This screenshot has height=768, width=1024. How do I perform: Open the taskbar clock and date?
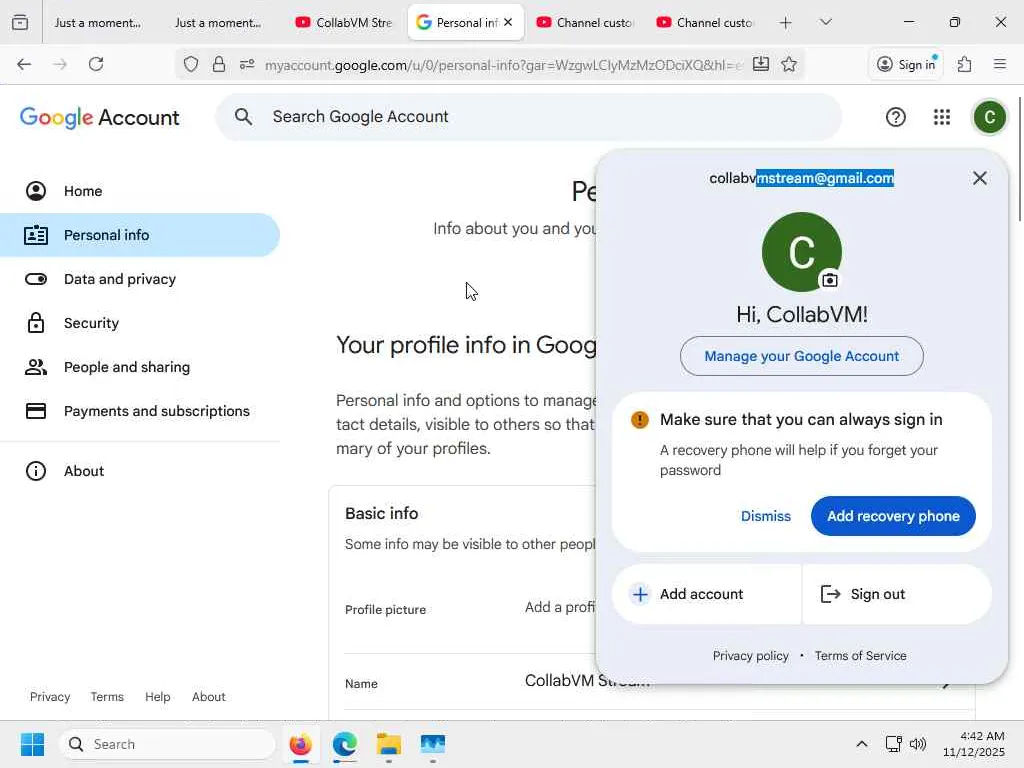tap(973, 744)
